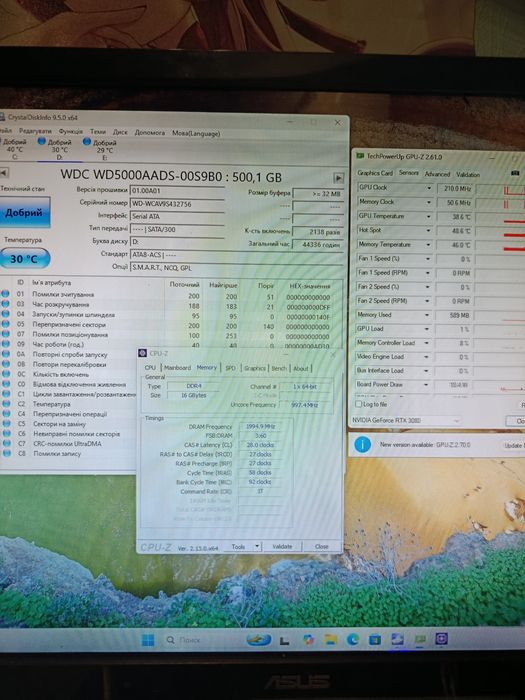The width and height of the screenshot is (525, 700).
Task: Open Microsoft Store from the taskbar
Action: pyautogui.click(x=375, y=640)
